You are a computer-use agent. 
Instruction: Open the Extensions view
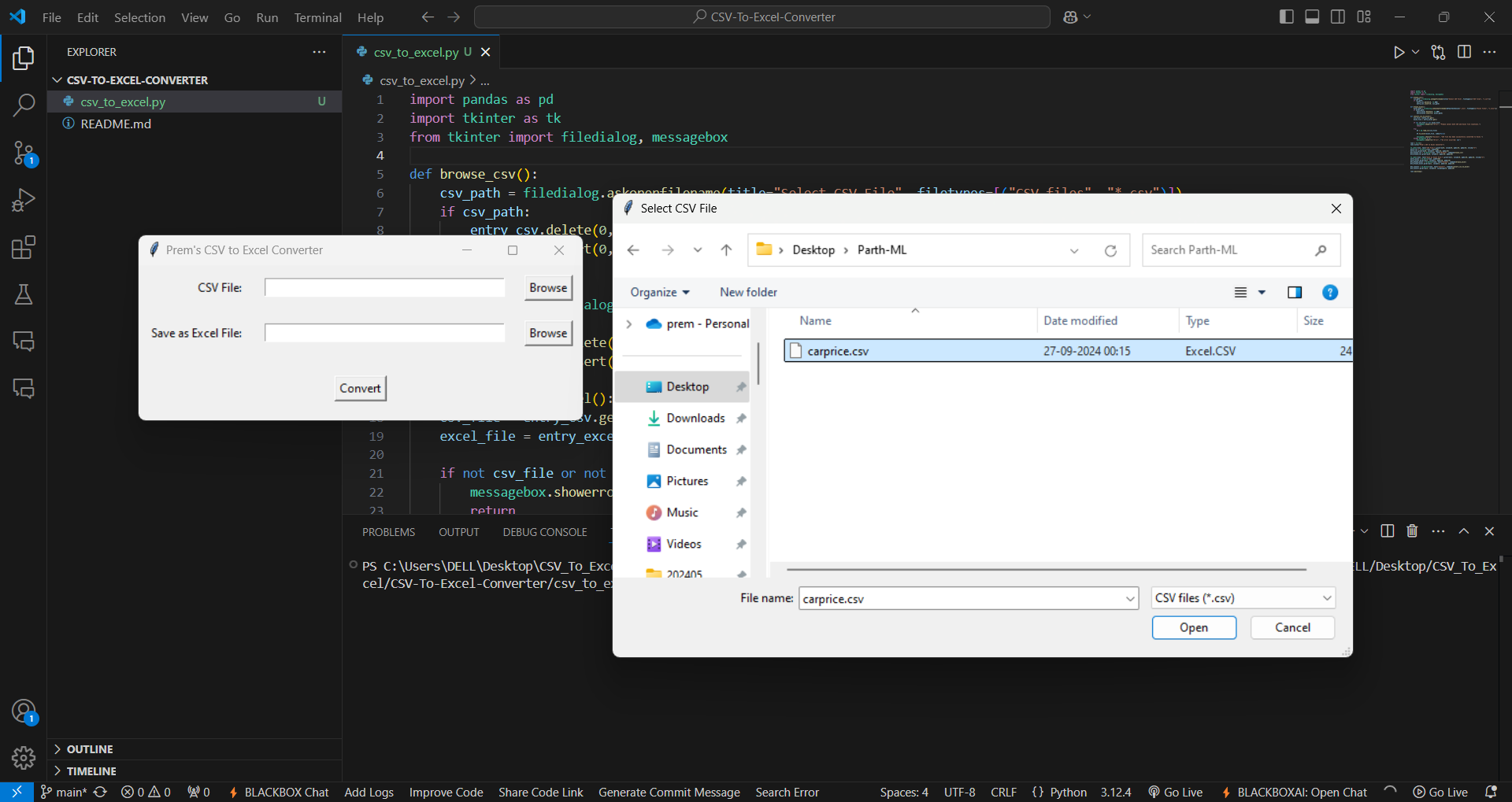(24, 247)
